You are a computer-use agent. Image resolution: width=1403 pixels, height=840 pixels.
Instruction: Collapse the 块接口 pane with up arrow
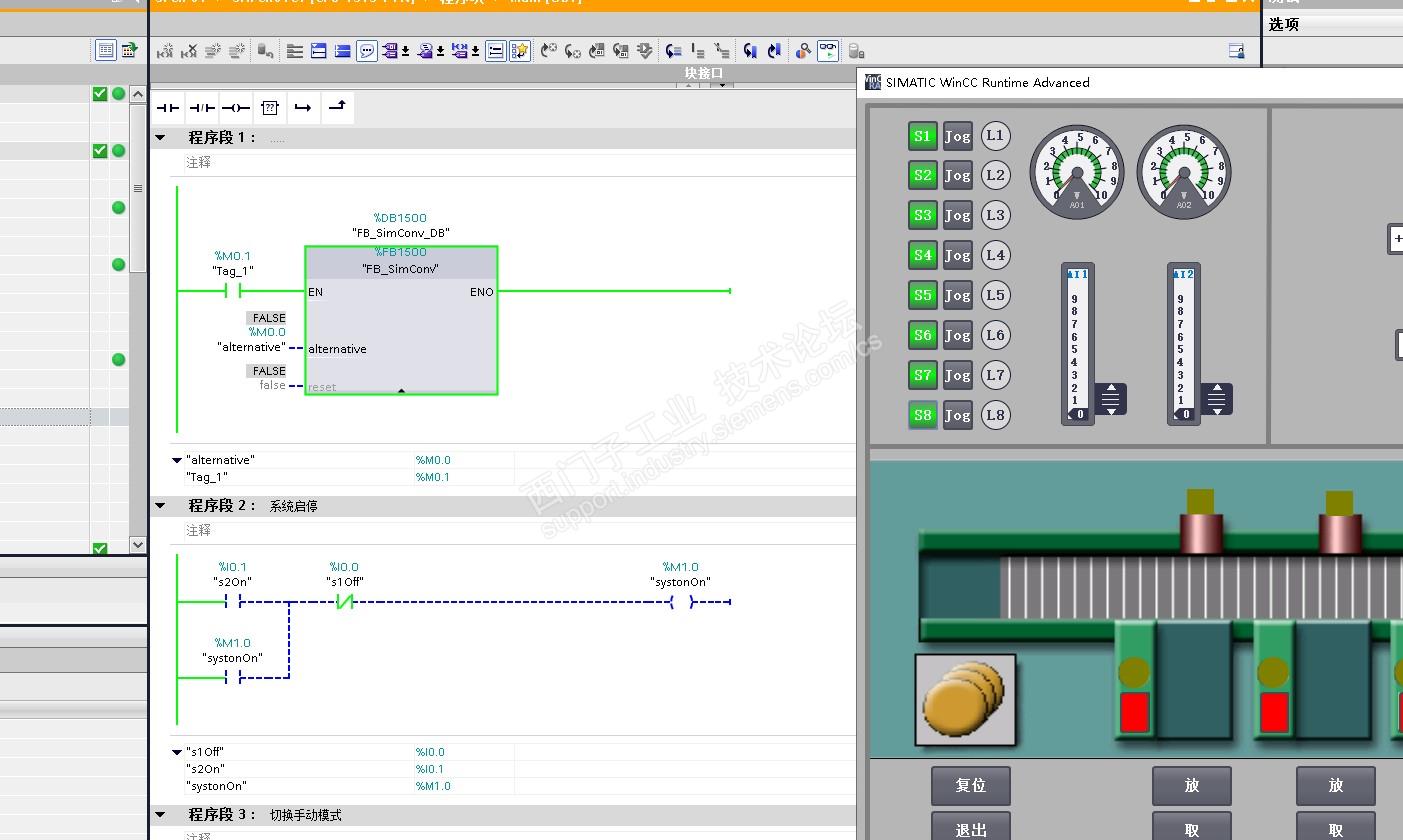point(688,85)
